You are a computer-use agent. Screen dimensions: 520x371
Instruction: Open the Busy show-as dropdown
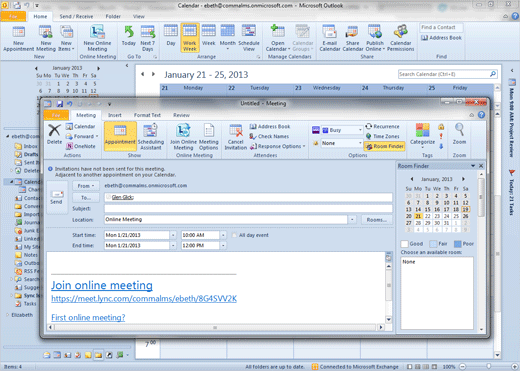(360, 130)
